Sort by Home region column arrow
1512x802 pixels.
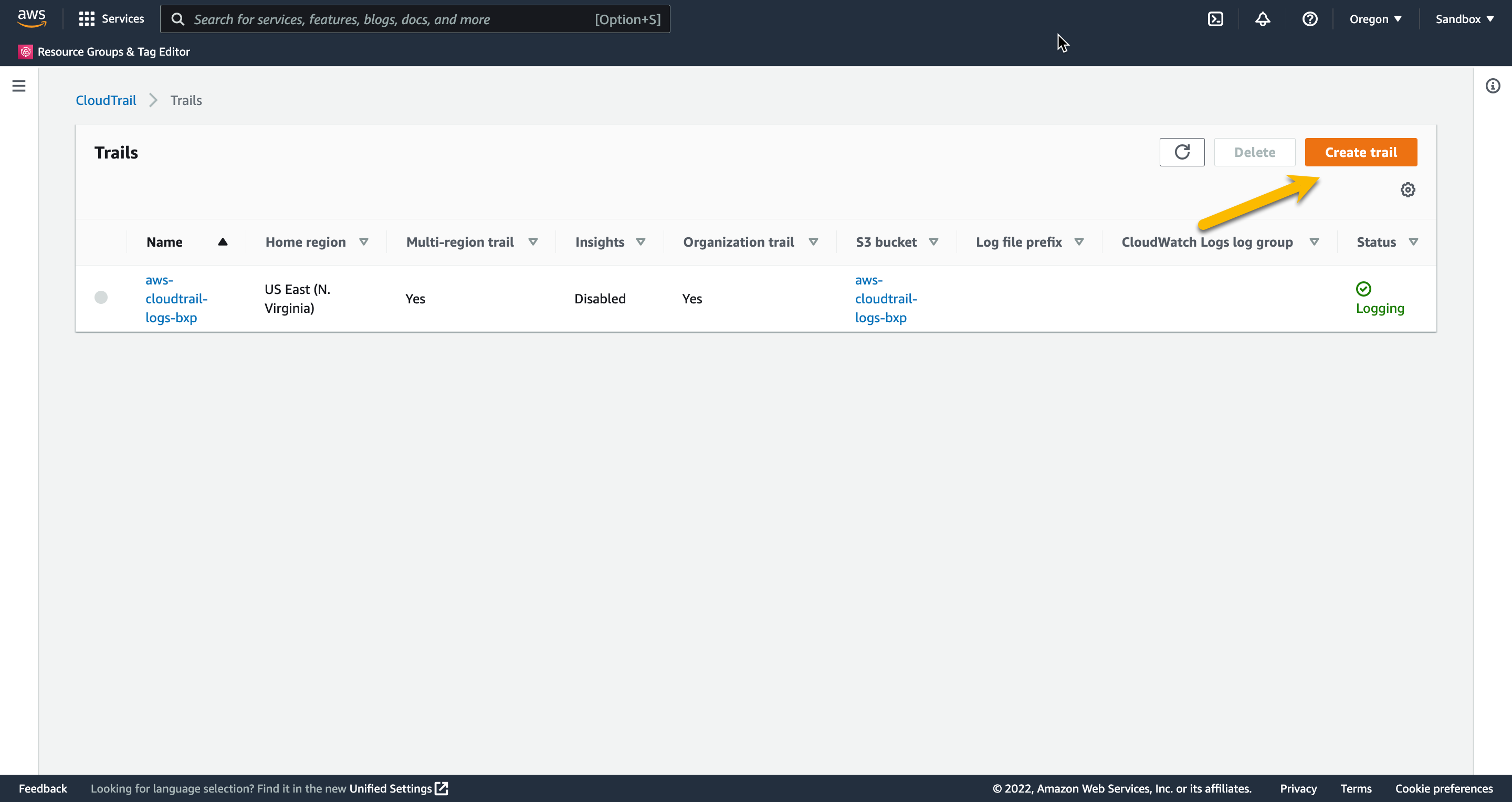[x=363, y=242]
